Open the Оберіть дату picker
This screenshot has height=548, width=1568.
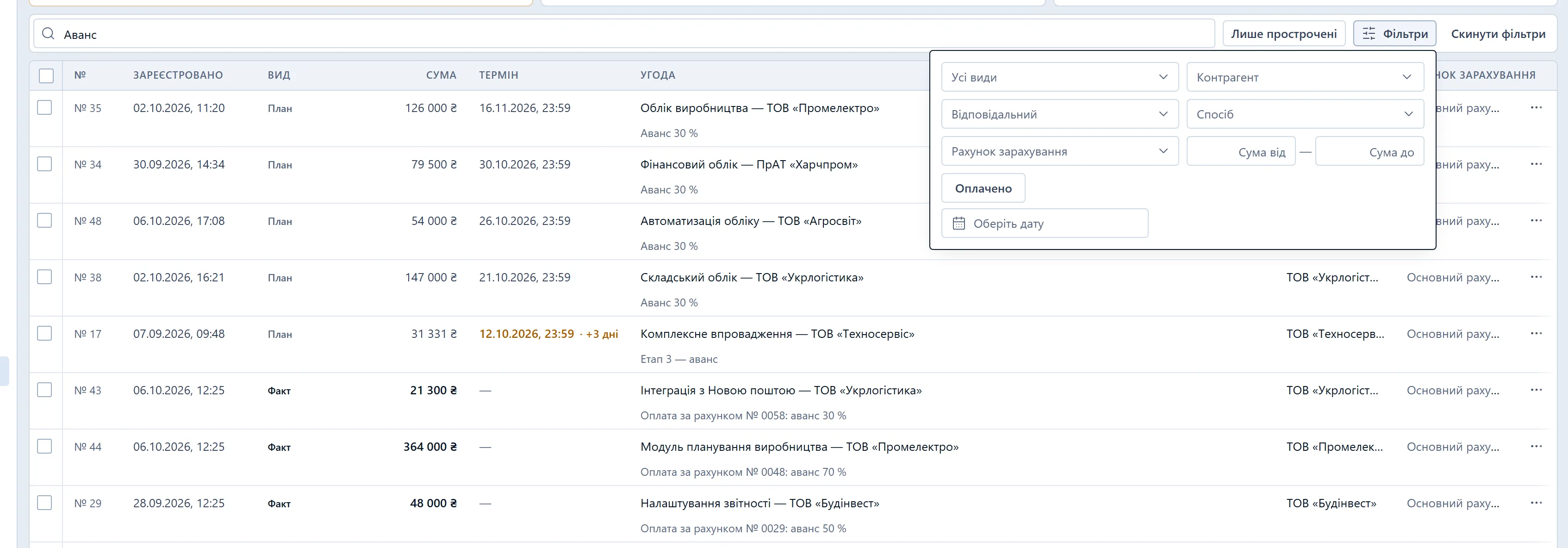click(1045, 224)
